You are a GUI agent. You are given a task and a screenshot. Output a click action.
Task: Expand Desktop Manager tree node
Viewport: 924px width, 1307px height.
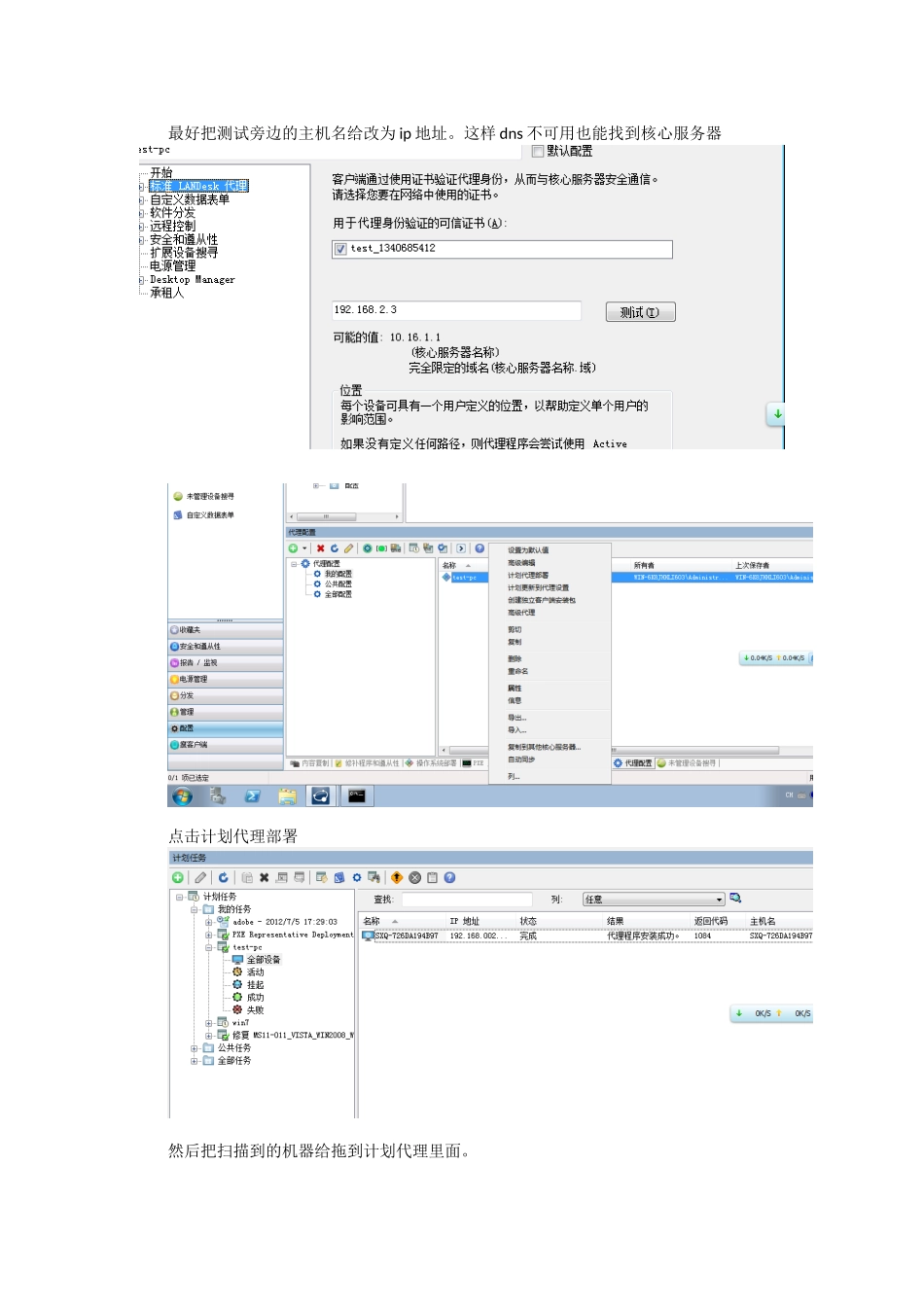[142, 280]
